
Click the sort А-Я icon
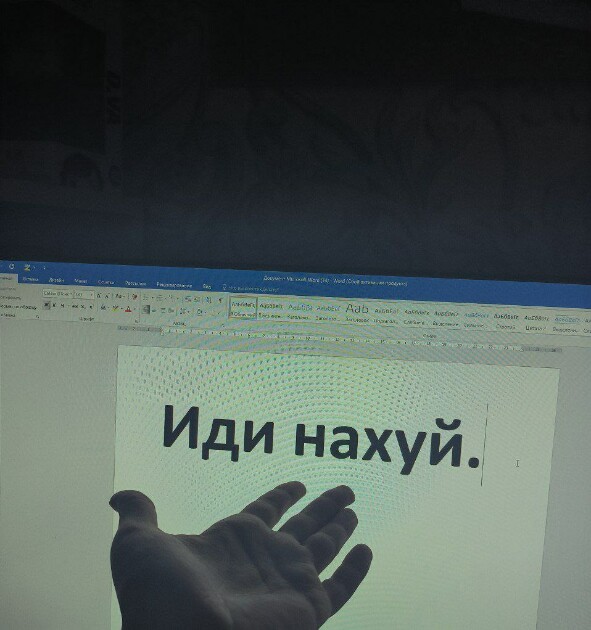pyautogui.click(x=208, y=300)
